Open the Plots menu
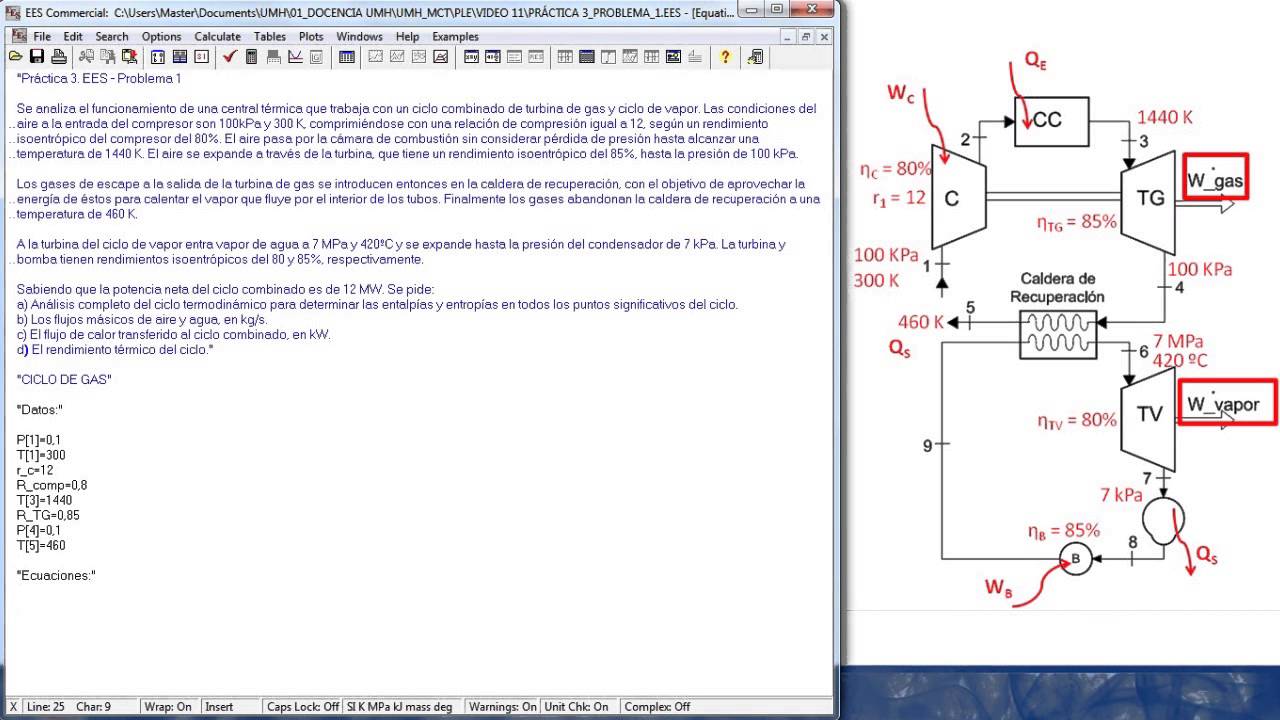1280x720 pixels. coord(311,36)
